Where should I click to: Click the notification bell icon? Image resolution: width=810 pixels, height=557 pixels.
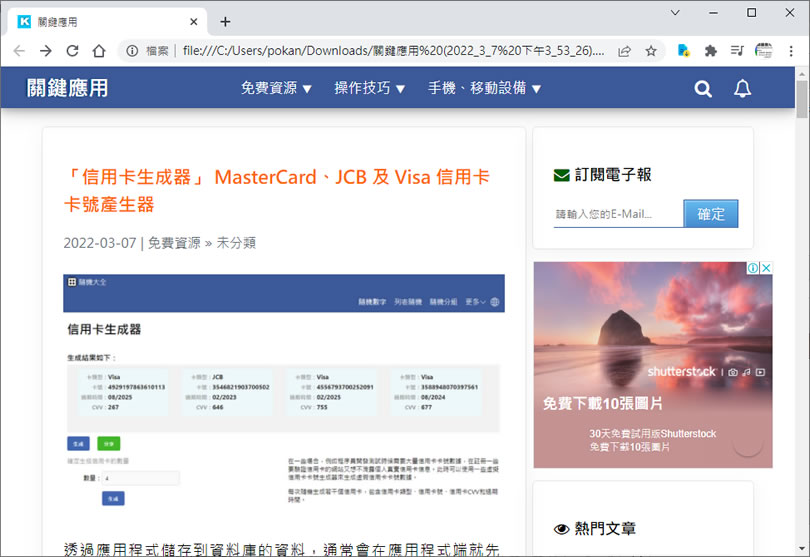coord(742,89)
